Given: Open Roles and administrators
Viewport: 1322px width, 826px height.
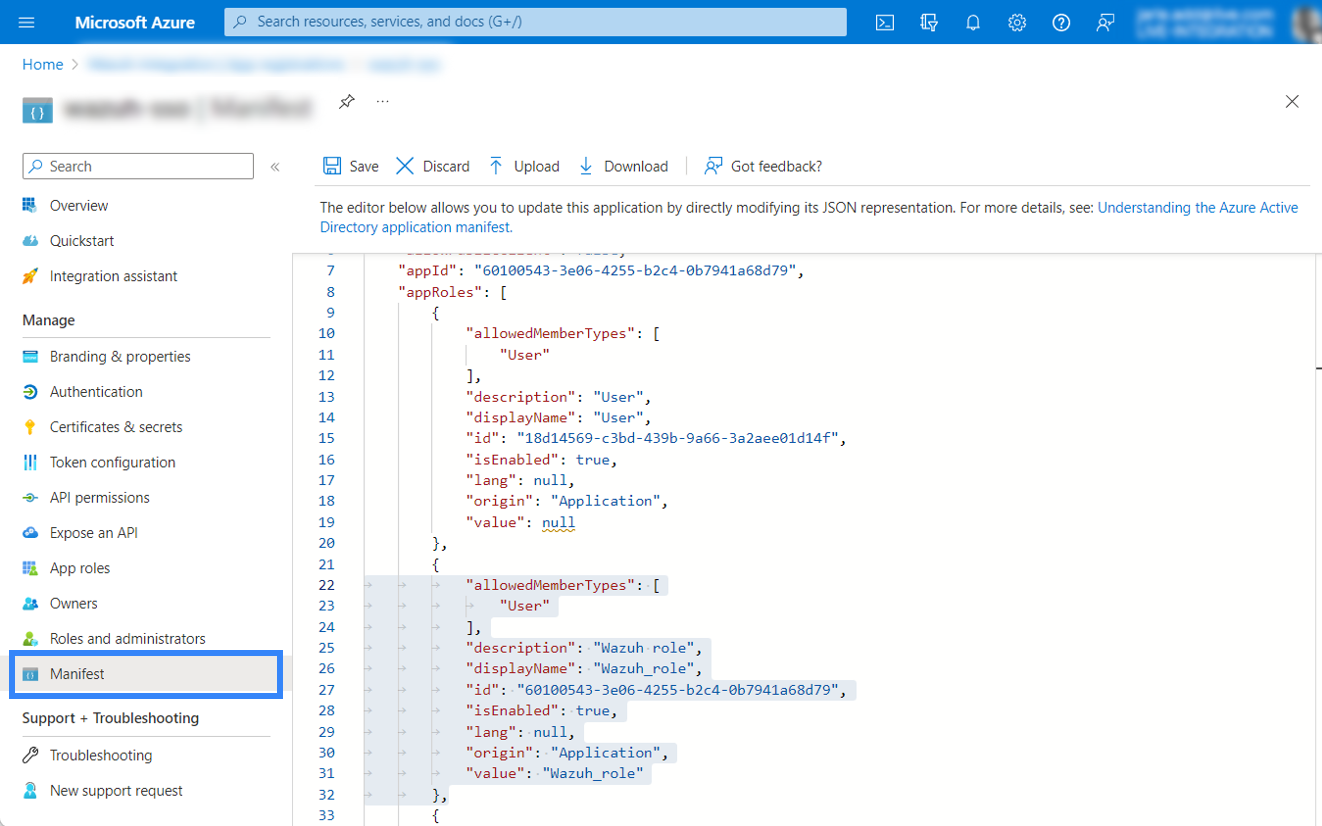Looking at the screenshot, I should coord(128,639).
